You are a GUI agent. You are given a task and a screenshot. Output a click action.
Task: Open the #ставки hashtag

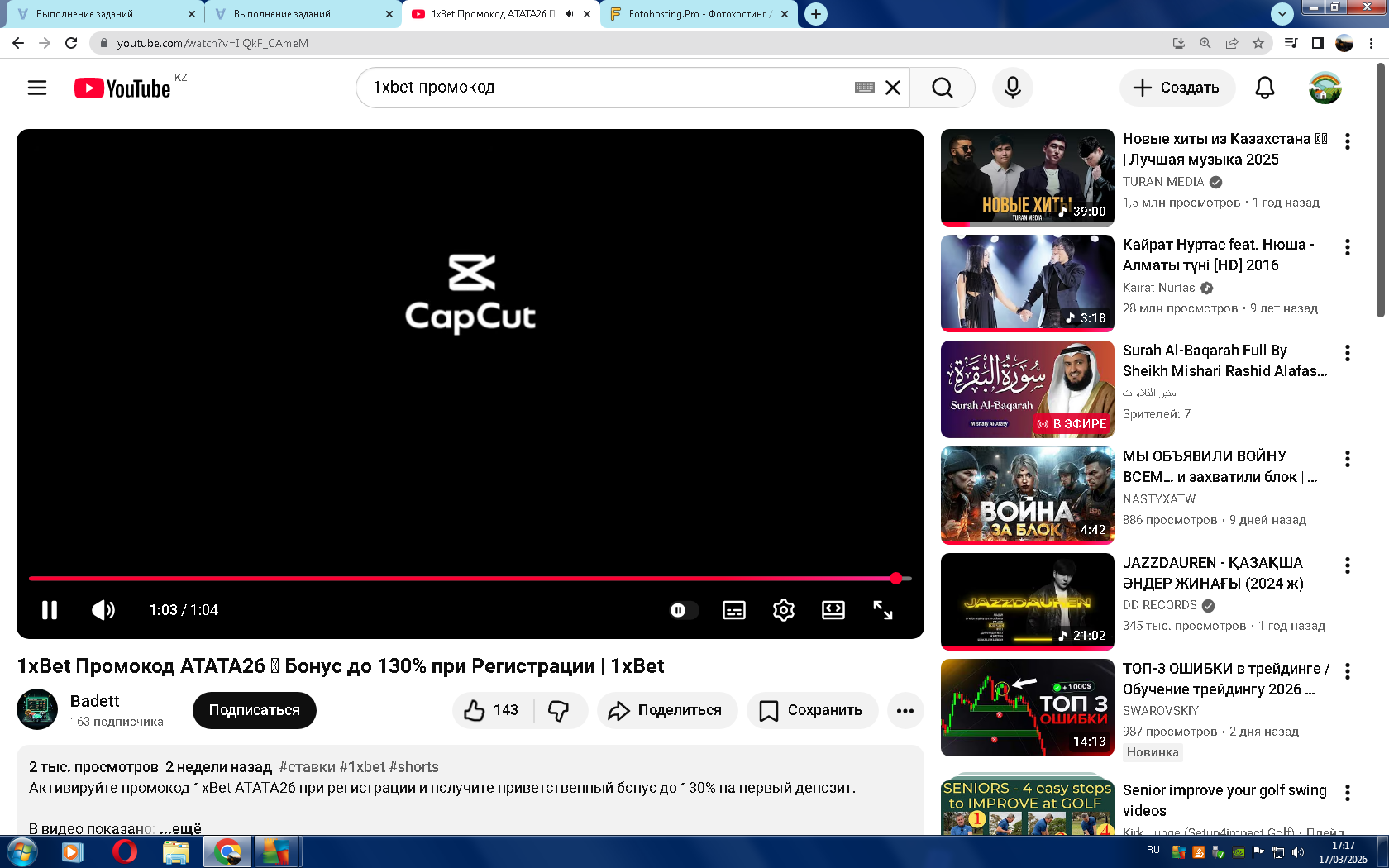308,767
